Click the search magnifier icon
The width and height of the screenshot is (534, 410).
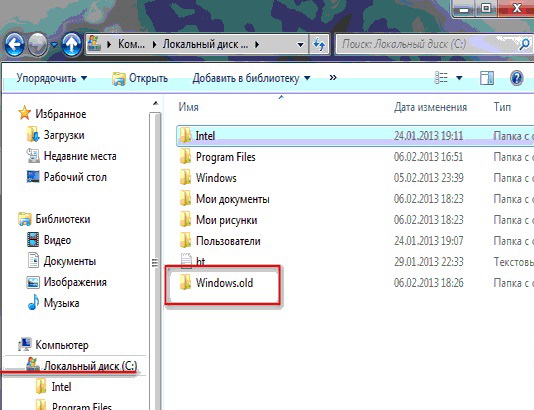click(x=525, y=44)
